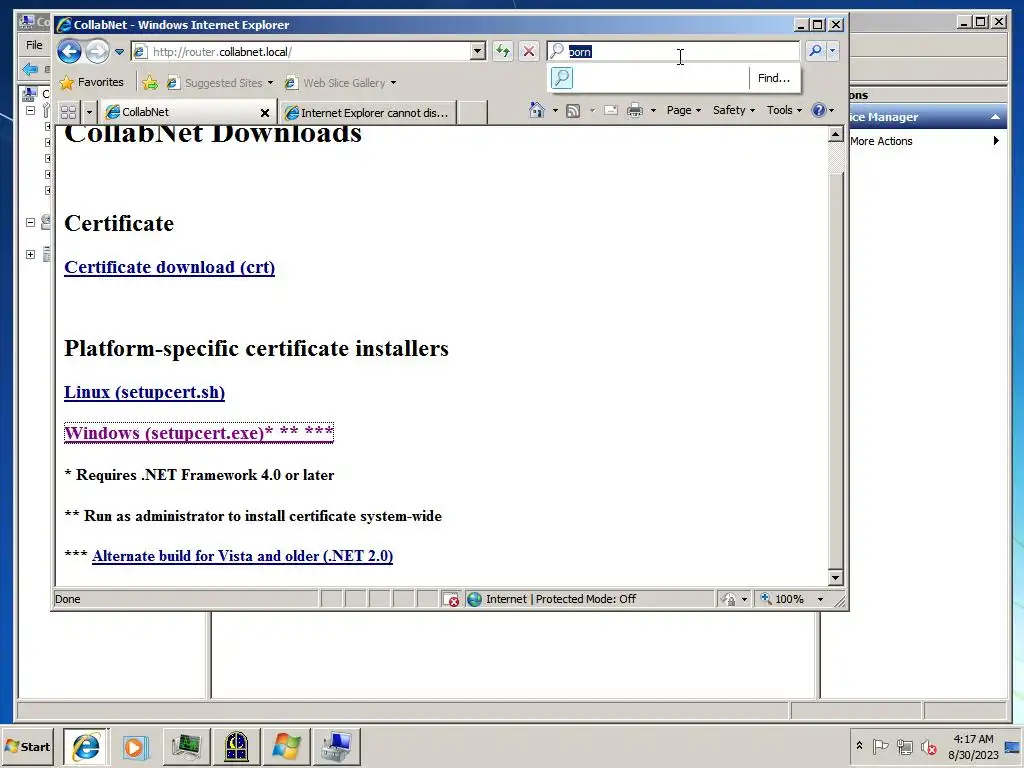Click the security lock icon in status bar
Image resolution: width=1024 pixels, height=768 pixels.
pos(729,599)
